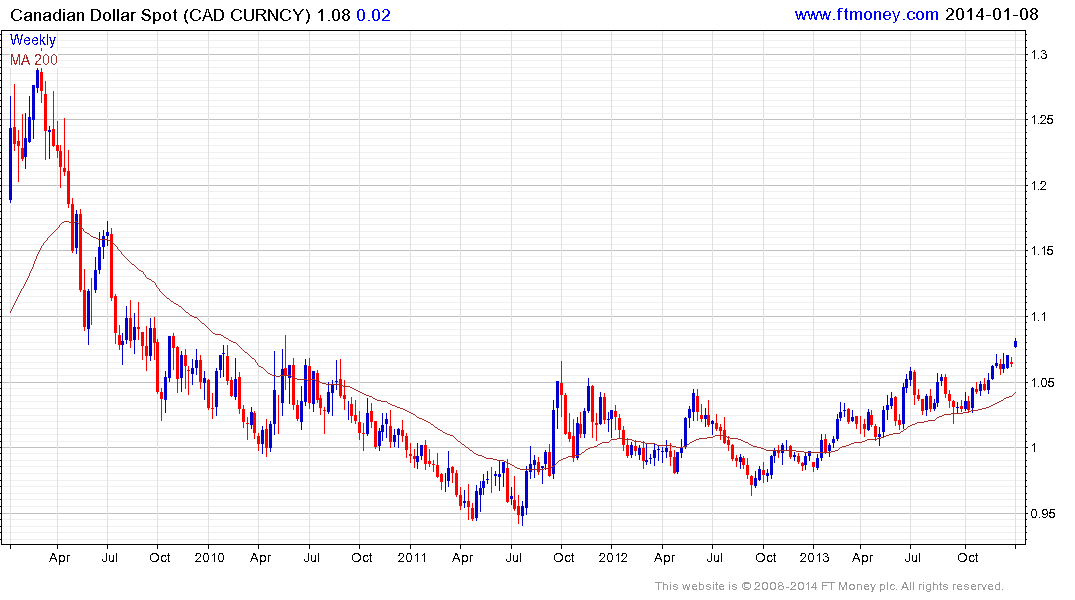1075x600 pixels.
Task: Click the 1.2 price axis label
Action: point(1039,186)
